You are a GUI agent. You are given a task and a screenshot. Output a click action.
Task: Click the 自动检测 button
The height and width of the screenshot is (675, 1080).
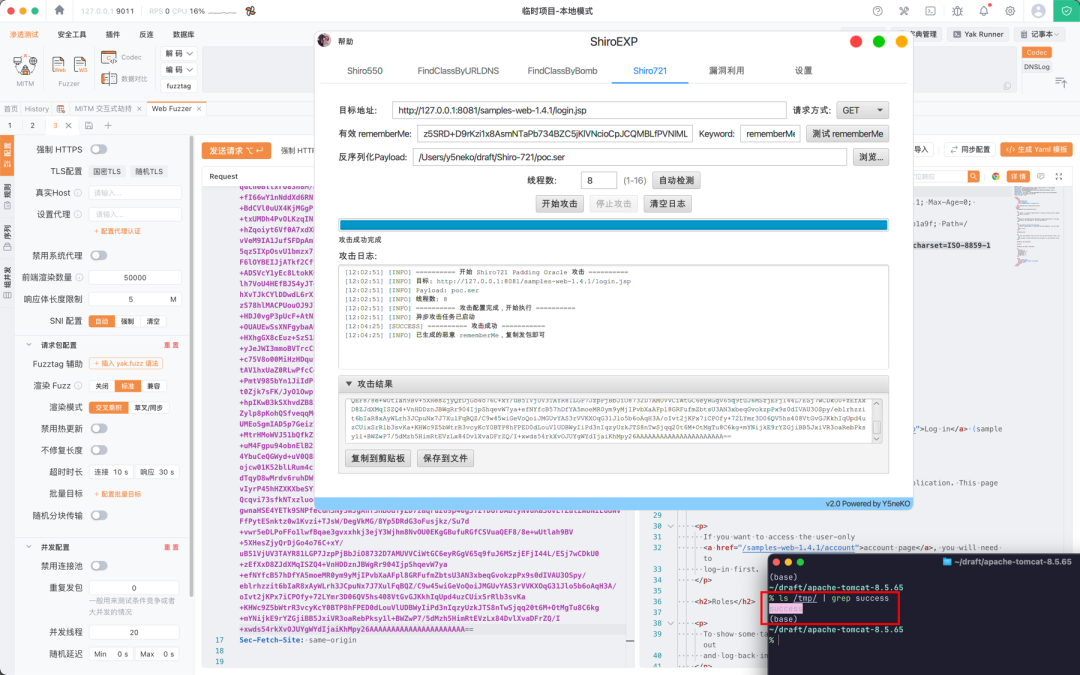coord(676,180)
